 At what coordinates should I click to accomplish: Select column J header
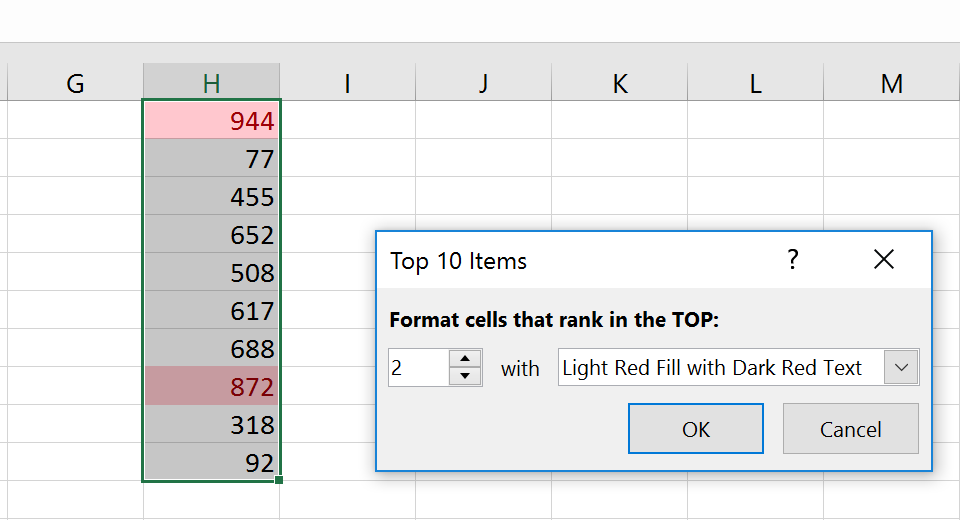[483, 84]
